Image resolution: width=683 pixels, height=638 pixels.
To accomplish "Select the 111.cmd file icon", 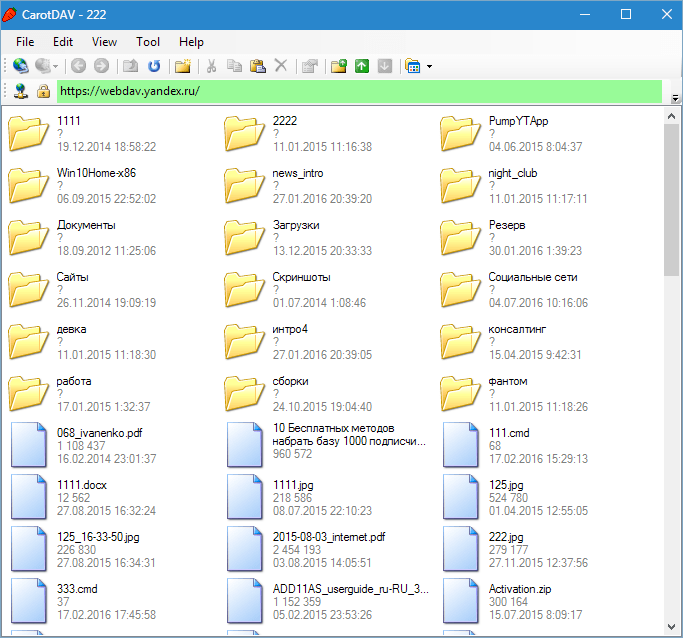I will [461, 445].
